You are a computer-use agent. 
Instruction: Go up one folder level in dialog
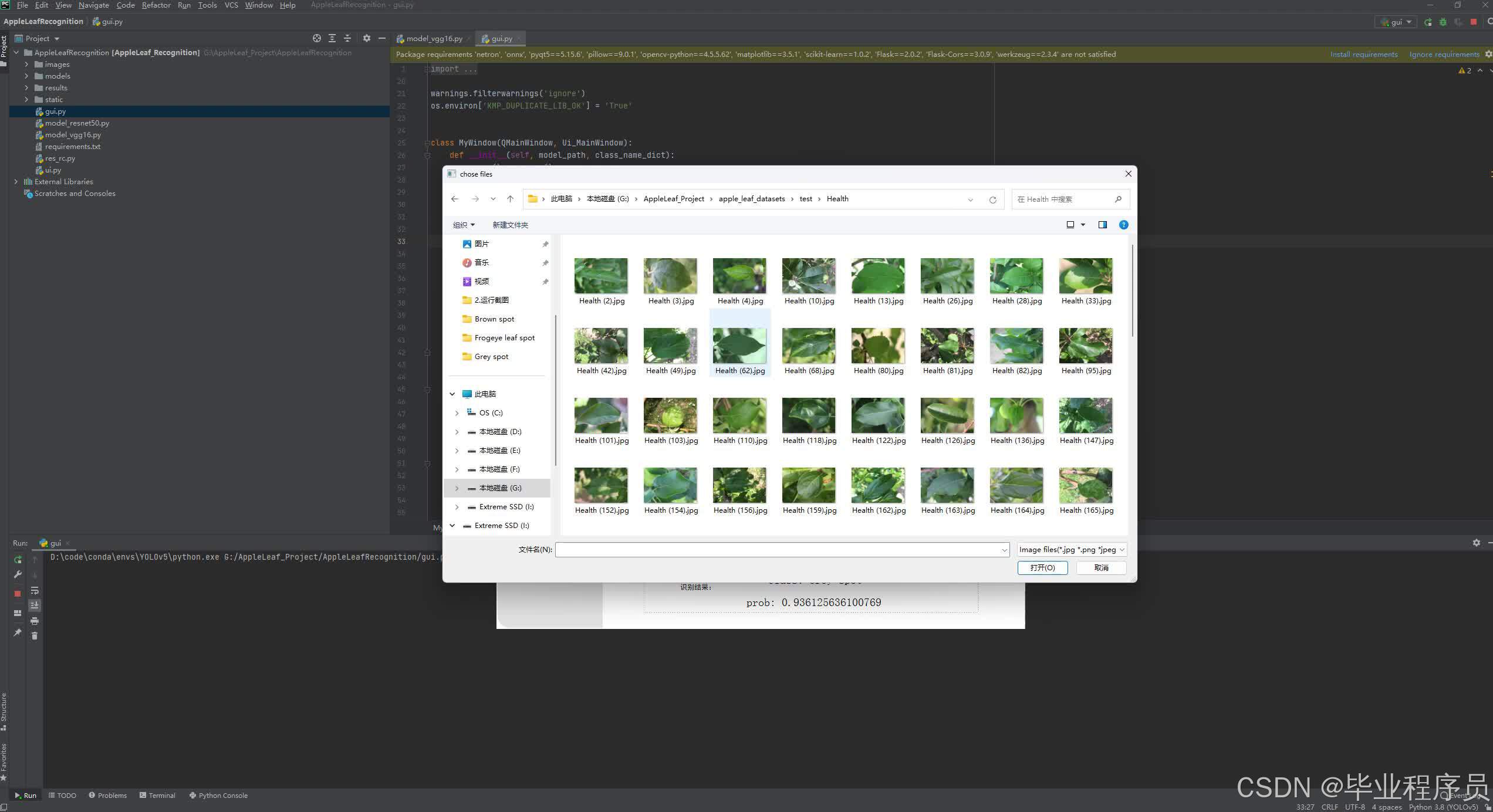510,199
